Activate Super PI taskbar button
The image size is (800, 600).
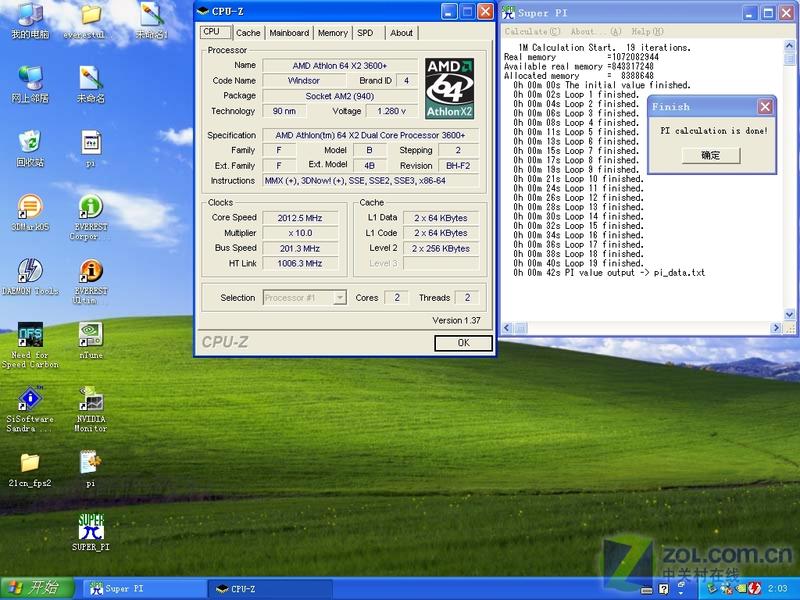[x=145, y=589]
